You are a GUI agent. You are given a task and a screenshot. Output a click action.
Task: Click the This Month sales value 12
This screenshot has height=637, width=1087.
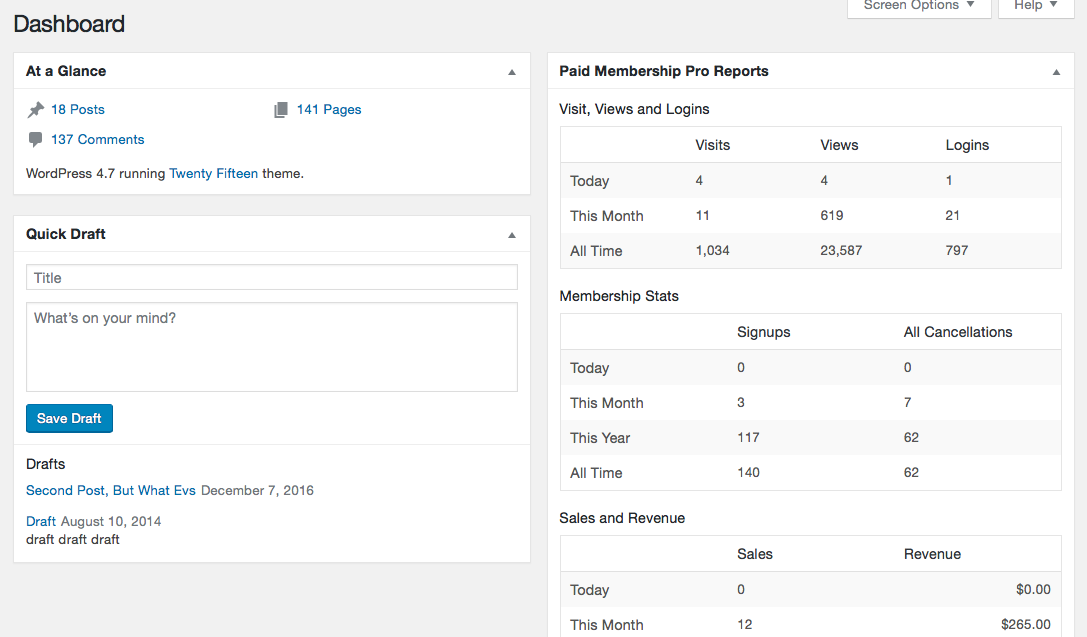pos(745,625)
